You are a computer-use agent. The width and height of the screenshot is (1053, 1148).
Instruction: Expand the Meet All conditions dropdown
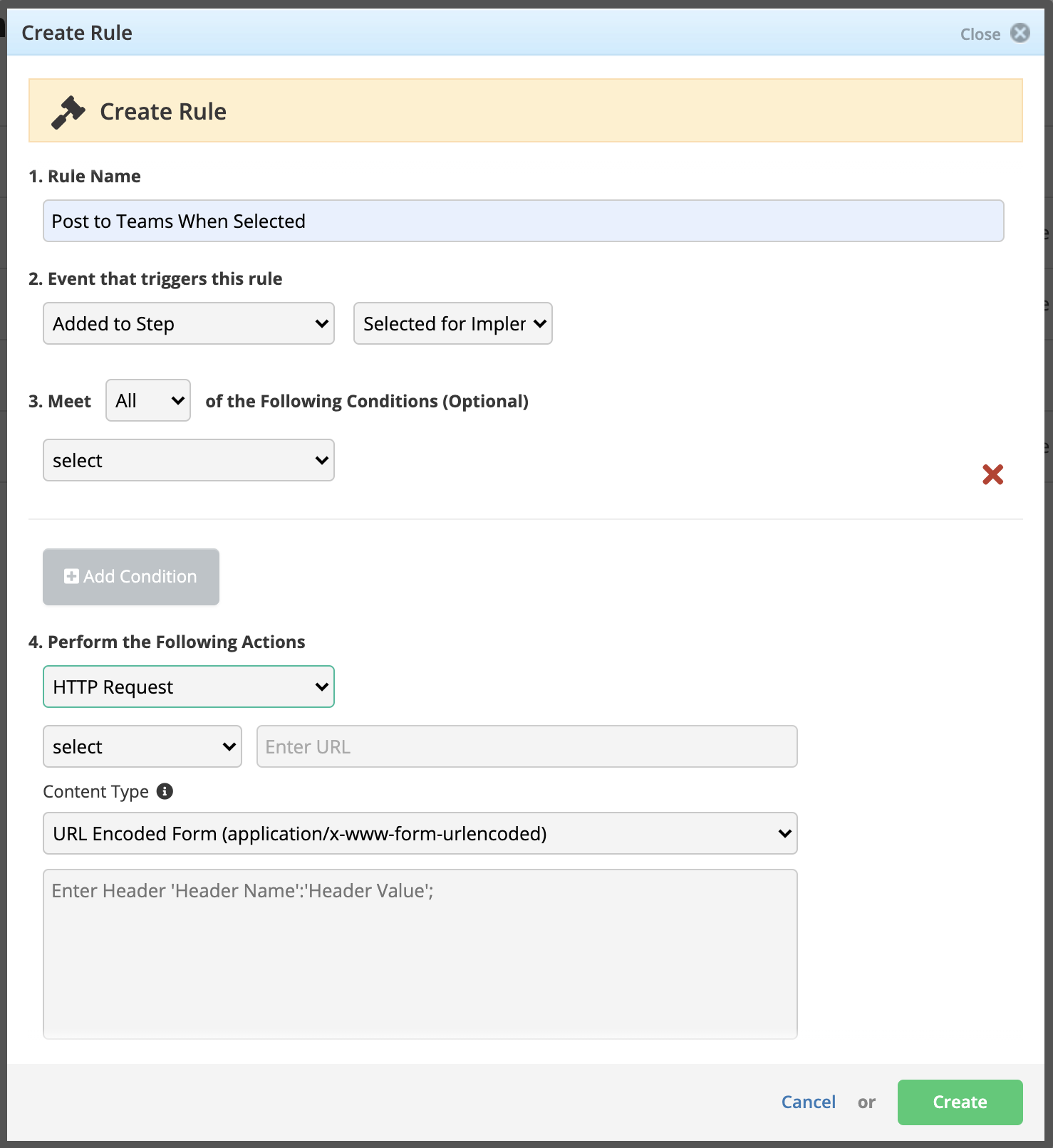(x=148, y=400)
